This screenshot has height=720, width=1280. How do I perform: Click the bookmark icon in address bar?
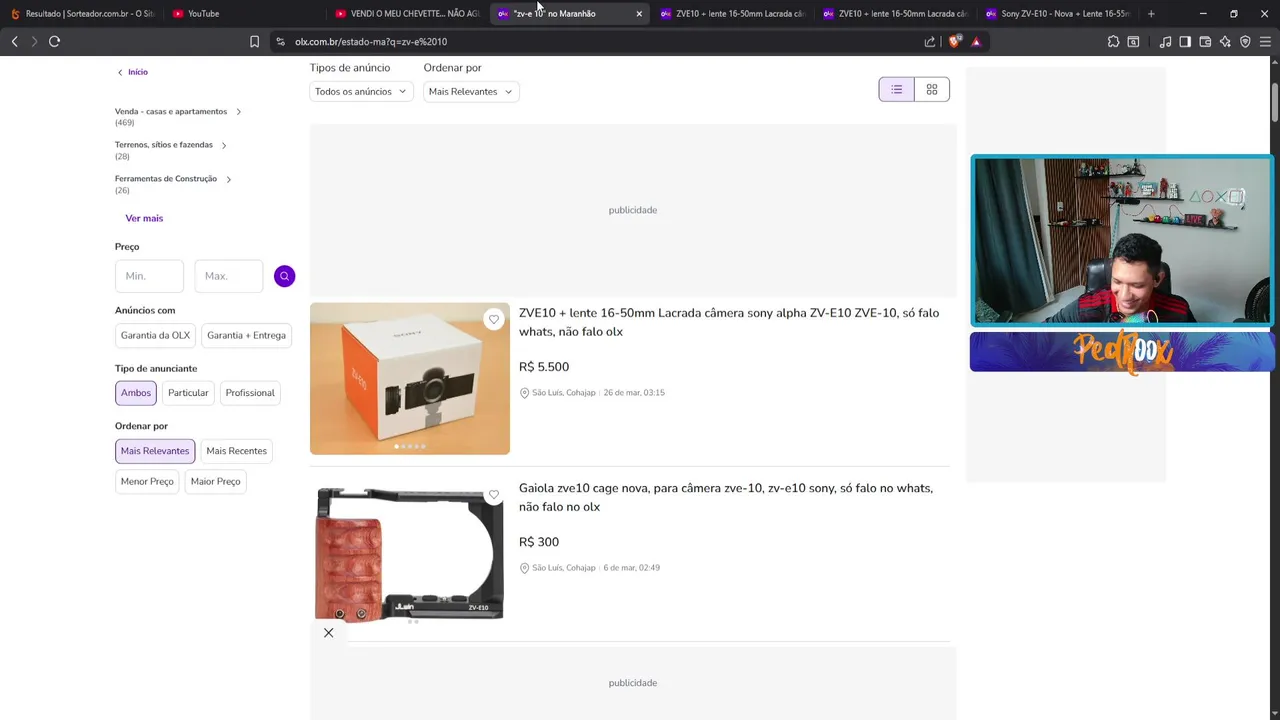[254, 41]
